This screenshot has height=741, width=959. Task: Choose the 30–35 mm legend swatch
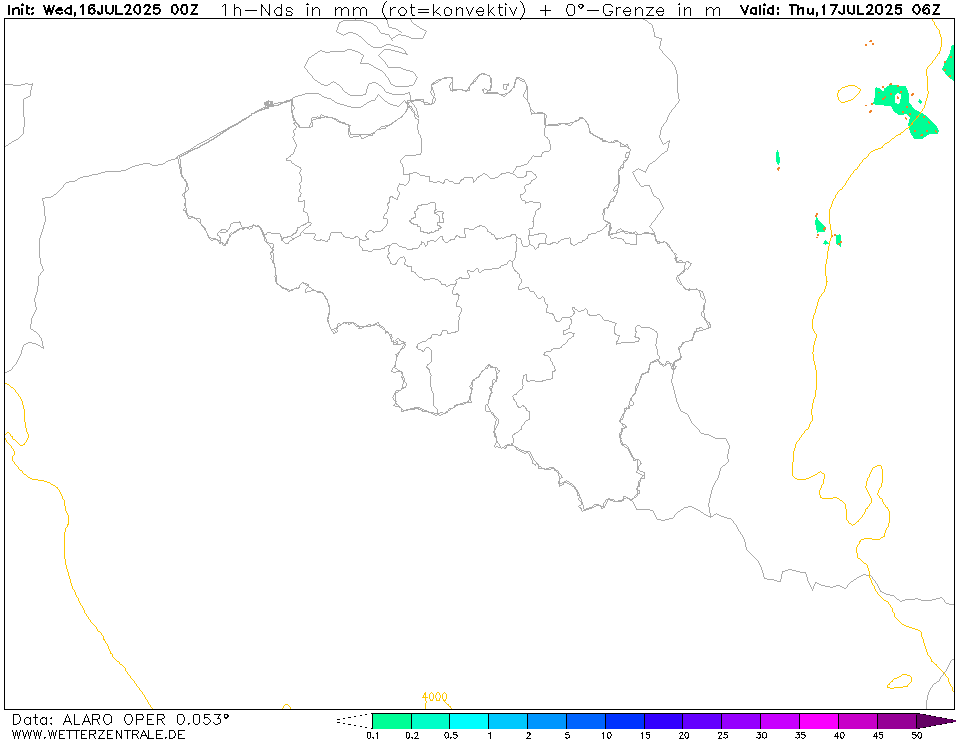point(780,721)
